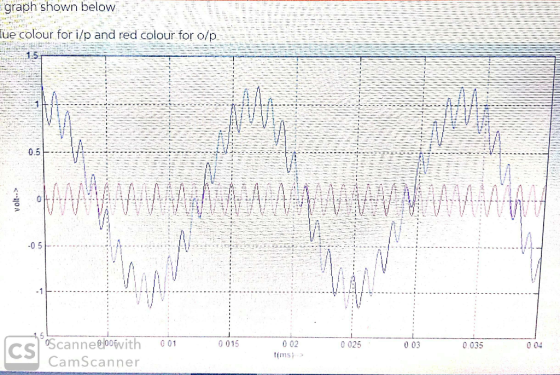The image size is (560, 375).
Task: Click the x-axis tick label 0.04
Action: (x=534, y=345)
